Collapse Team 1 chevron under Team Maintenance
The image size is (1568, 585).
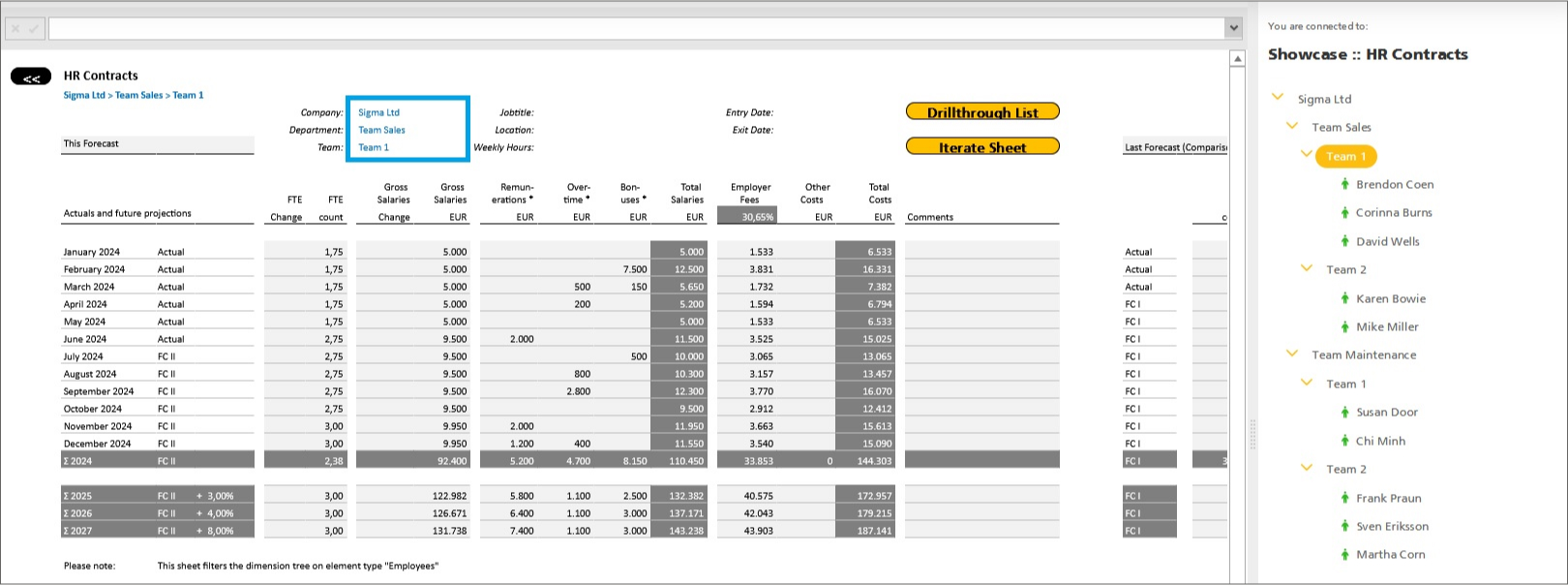(1307, 382)
